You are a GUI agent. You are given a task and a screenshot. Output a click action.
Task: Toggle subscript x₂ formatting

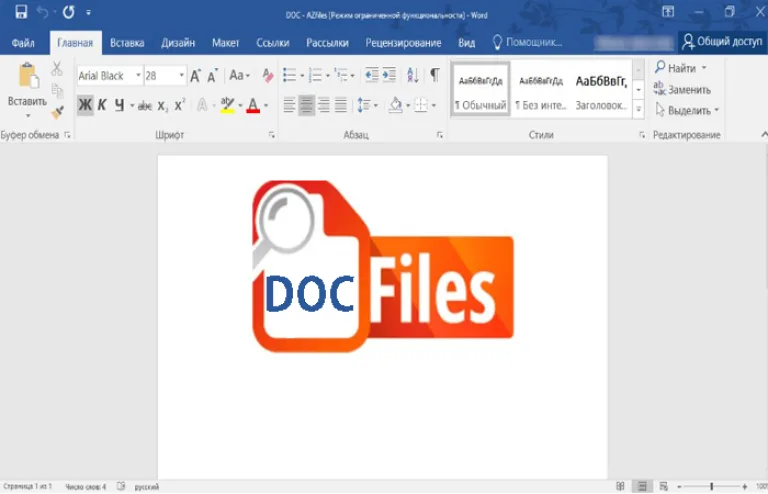coord(163,105)
